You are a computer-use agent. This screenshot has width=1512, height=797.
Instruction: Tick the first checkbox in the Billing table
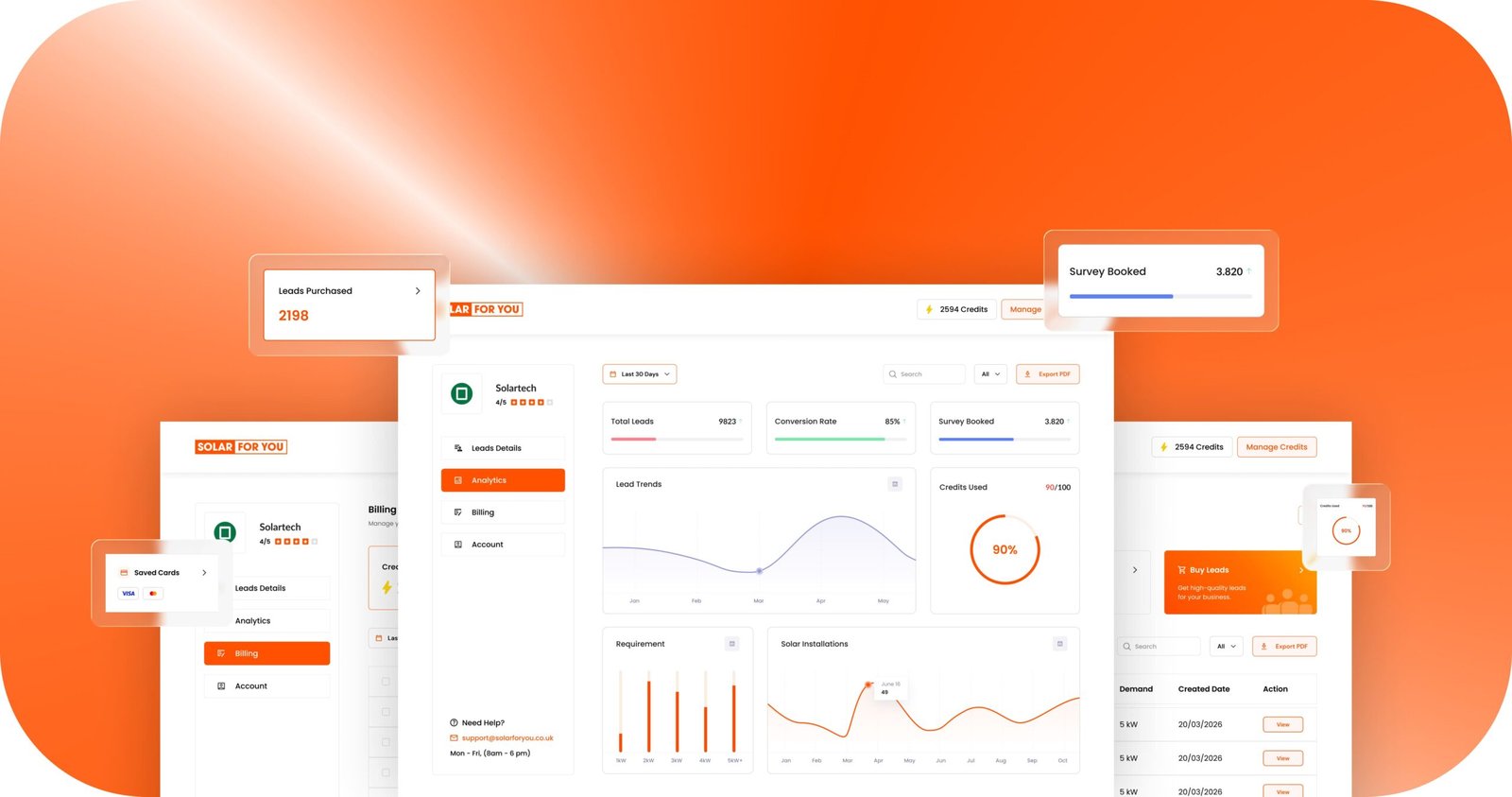point(386,682)
